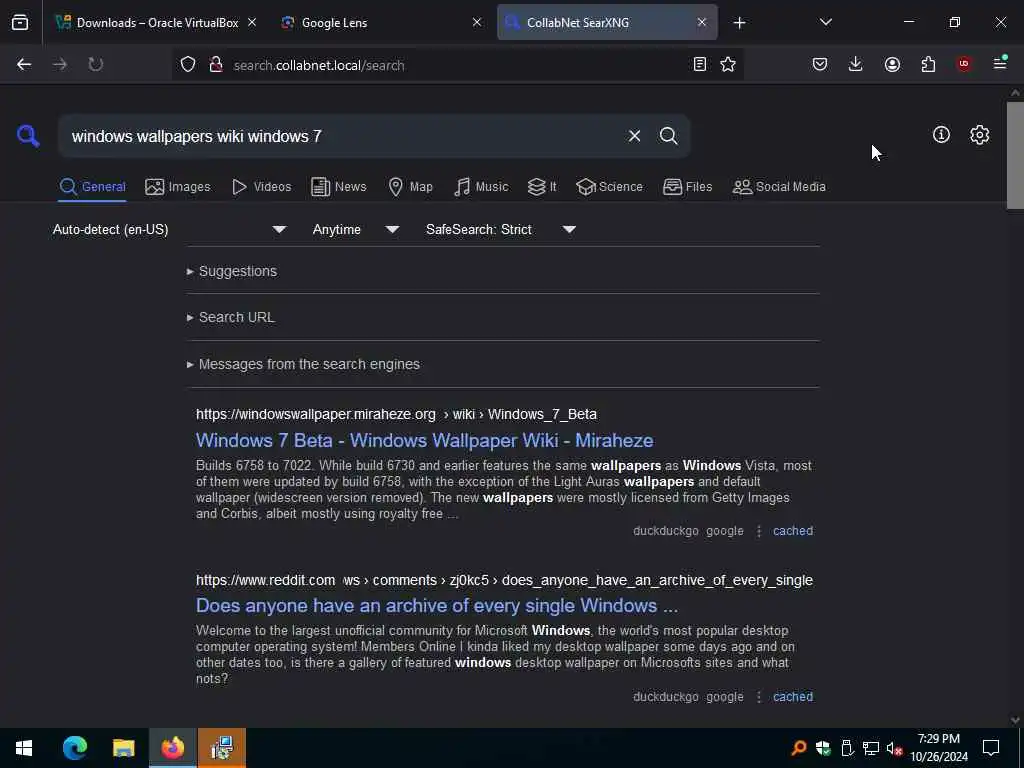The image size is (1024, 768).
Task: Open SearXNG preferences gear icon
Action: [x=979, y=135]
